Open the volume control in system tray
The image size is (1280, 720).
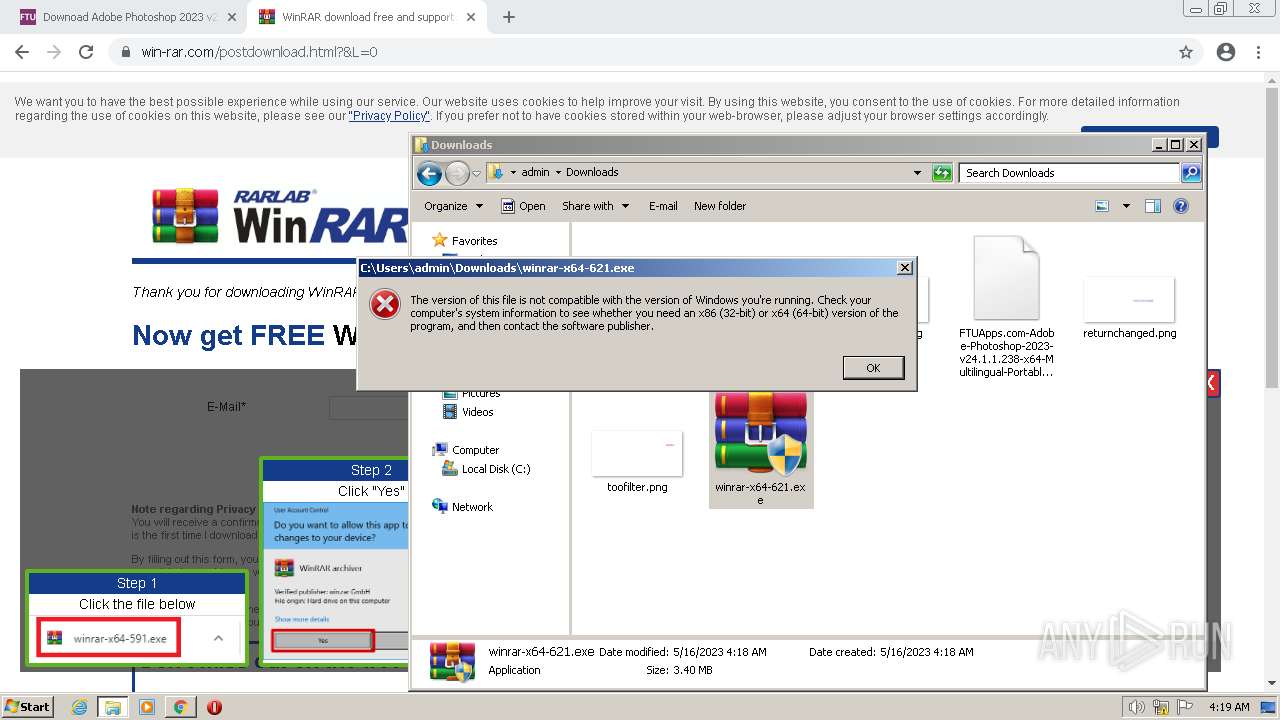(x=1137, y=707)
